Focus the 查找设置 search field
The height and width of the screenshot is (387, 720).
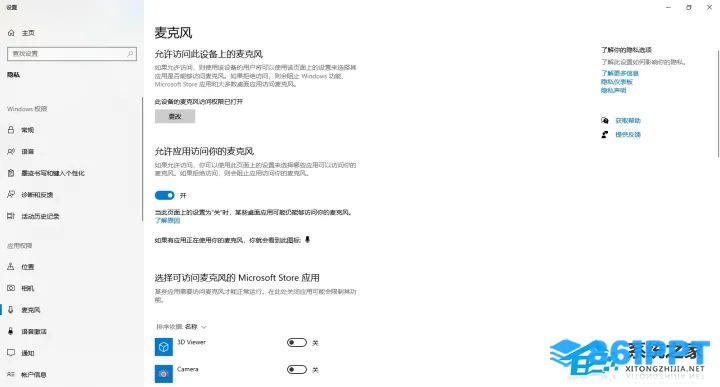point(72,54)
